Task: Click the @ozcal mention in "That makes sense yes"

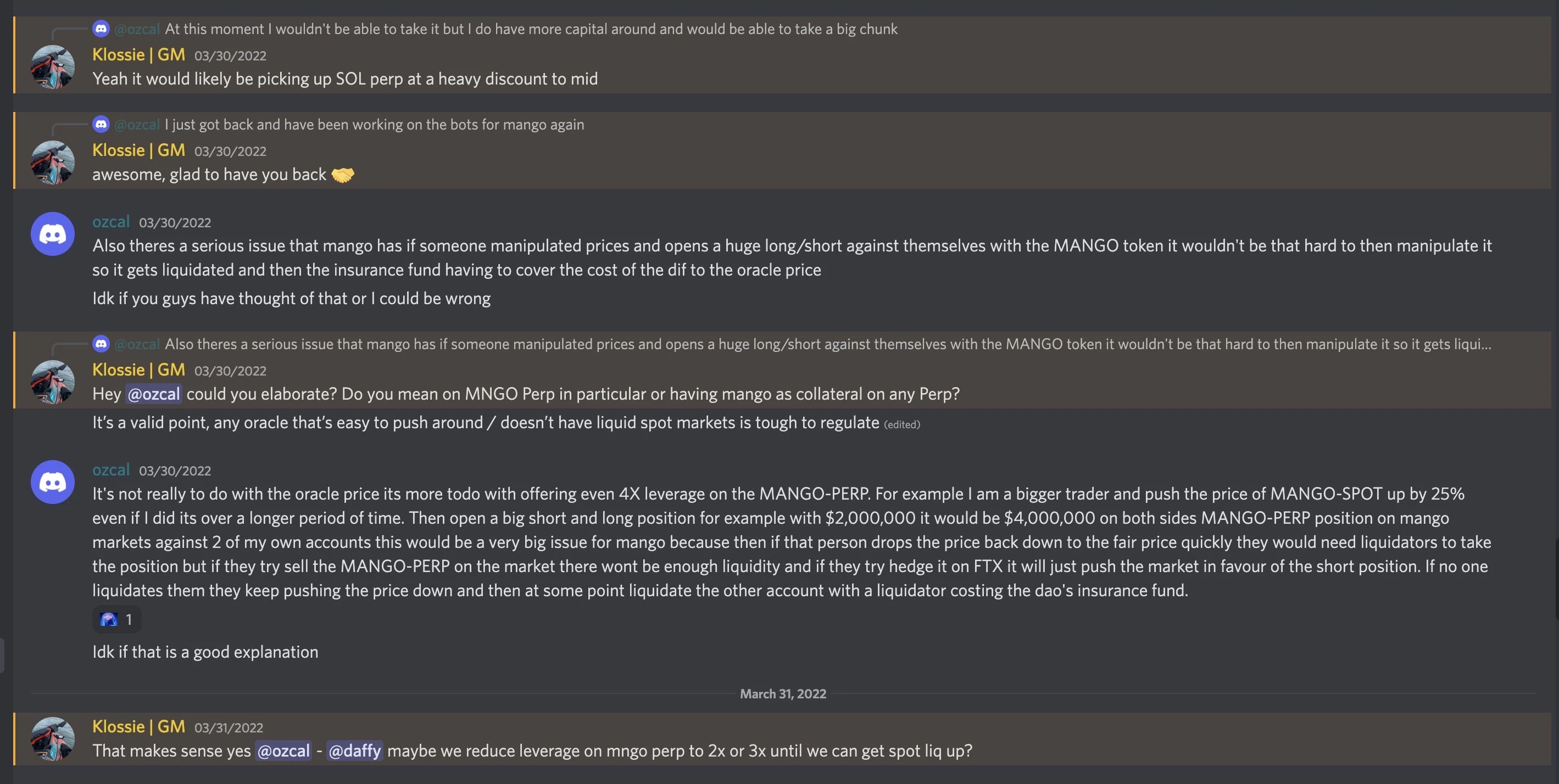Action: click(x=283, y=751)
